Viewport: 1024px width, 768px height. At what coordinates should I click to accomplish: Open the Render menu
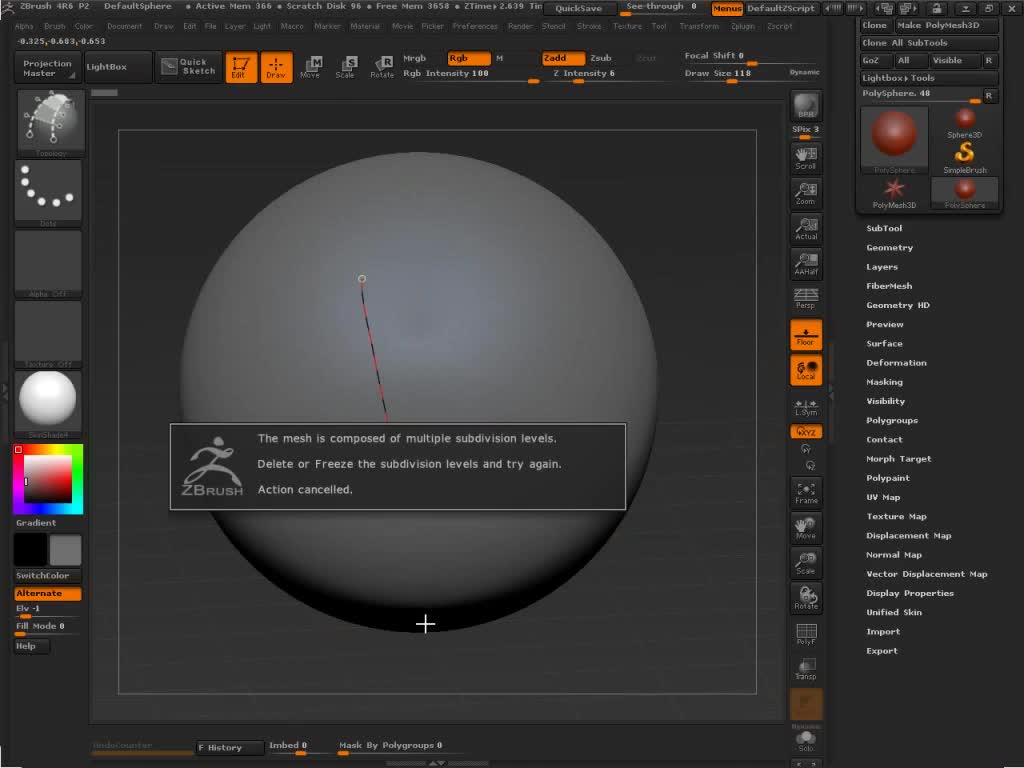coord(520,26)
